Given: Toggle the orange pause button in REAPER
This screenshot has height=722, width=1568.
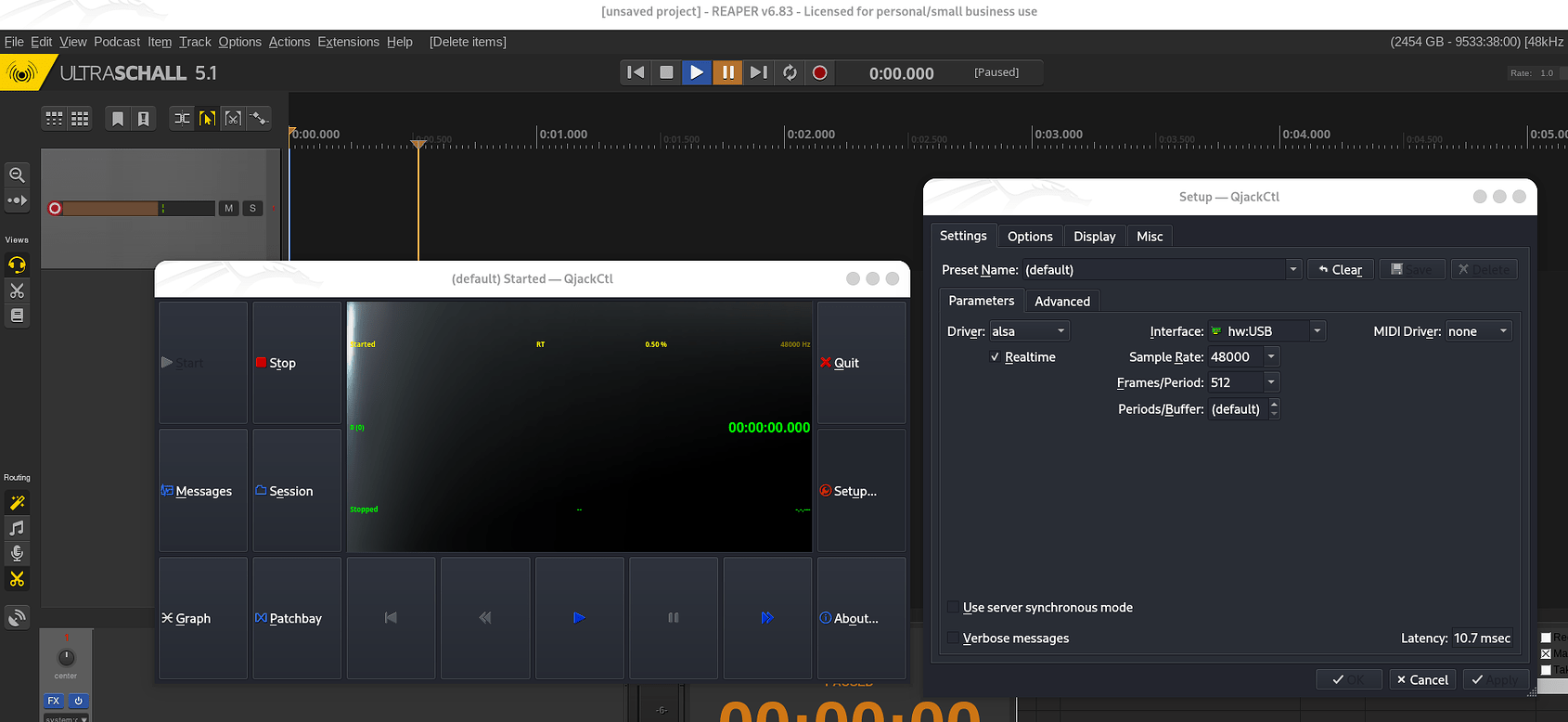Looking at the screenshot, I should [x=727, y=72].
